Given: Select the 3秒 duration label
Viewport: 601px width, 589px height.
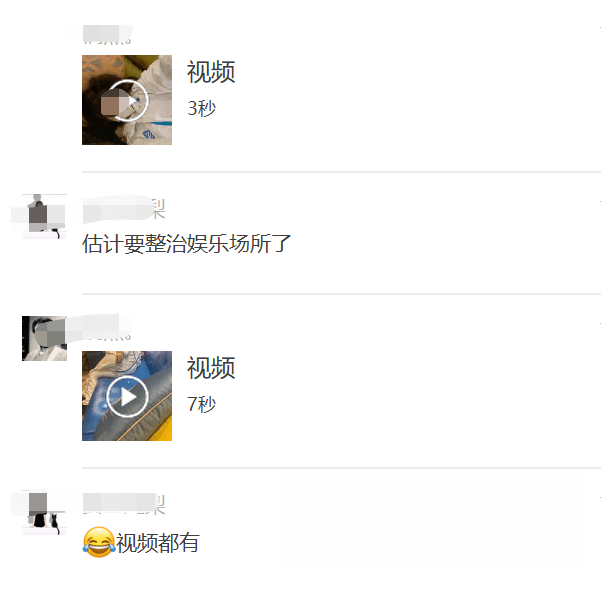Looking at the screenshot, I should [x=202, y=108].
